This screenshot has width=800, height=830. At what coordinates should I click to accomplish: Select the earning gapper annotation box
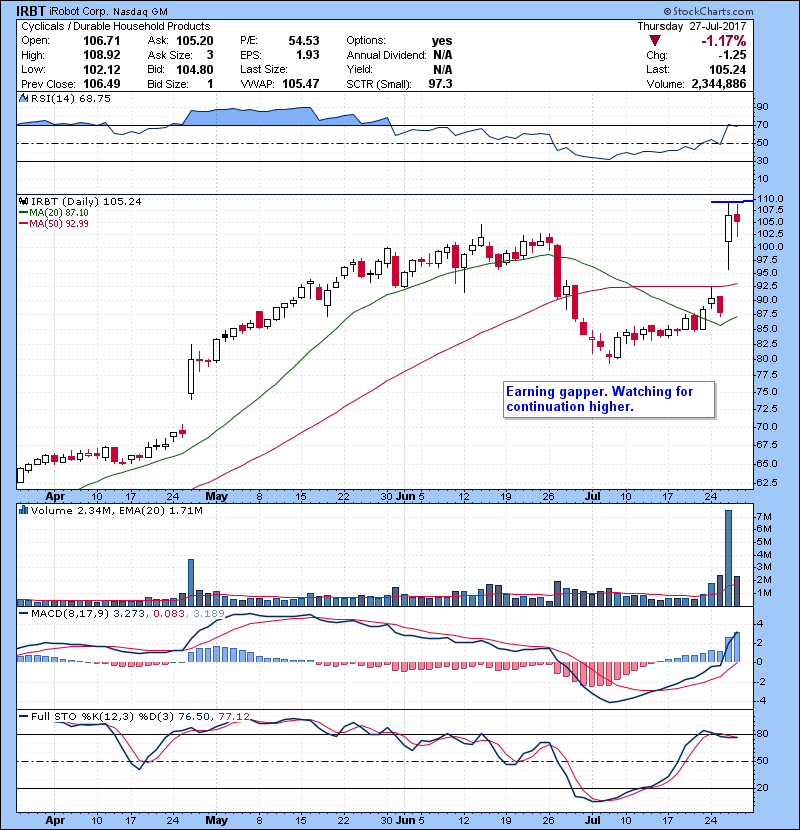608,399
